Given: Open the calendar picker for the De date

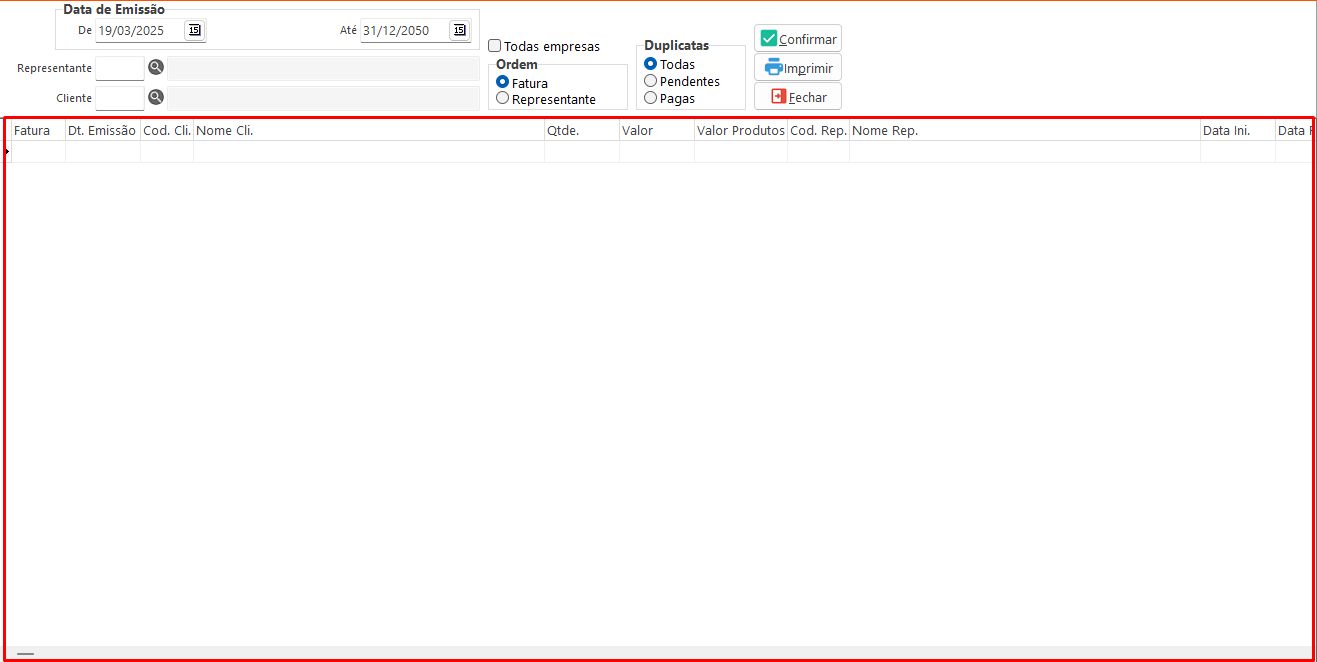Looking at the screenshot, I should pos(194,30).
